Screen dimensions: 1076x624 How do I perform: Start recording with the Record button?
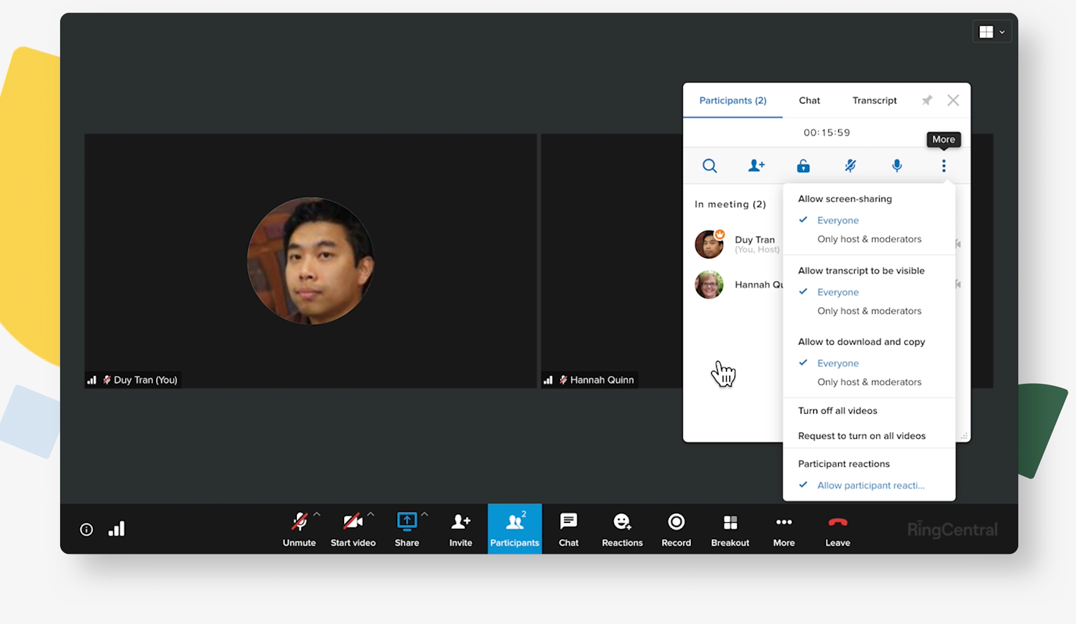click(x=676, y=529)
